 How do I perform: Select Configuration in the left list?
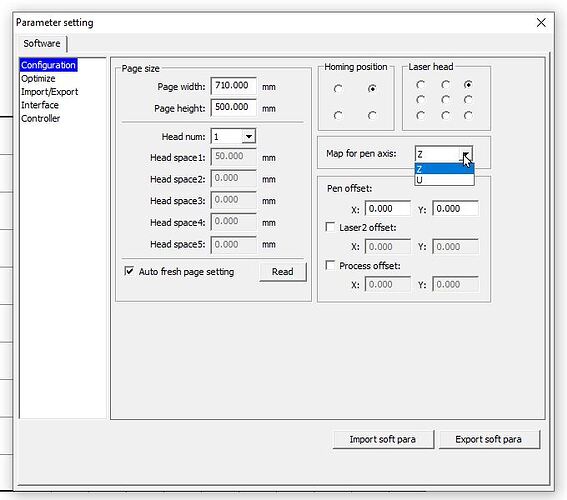48,65
